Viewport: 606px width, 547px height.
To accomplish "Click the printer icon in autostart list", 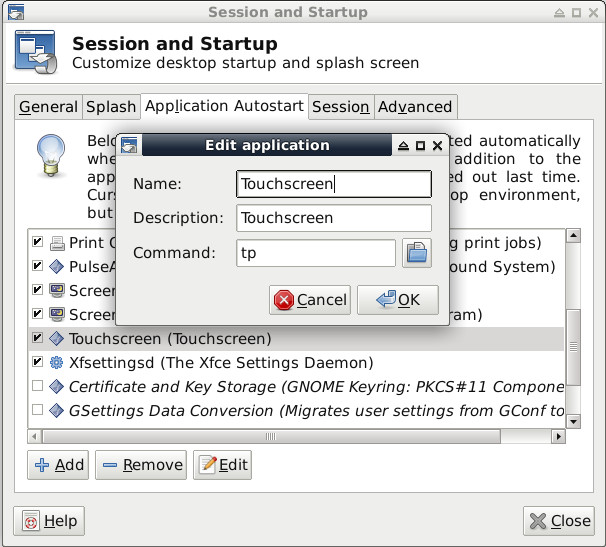I will point(56,243).
